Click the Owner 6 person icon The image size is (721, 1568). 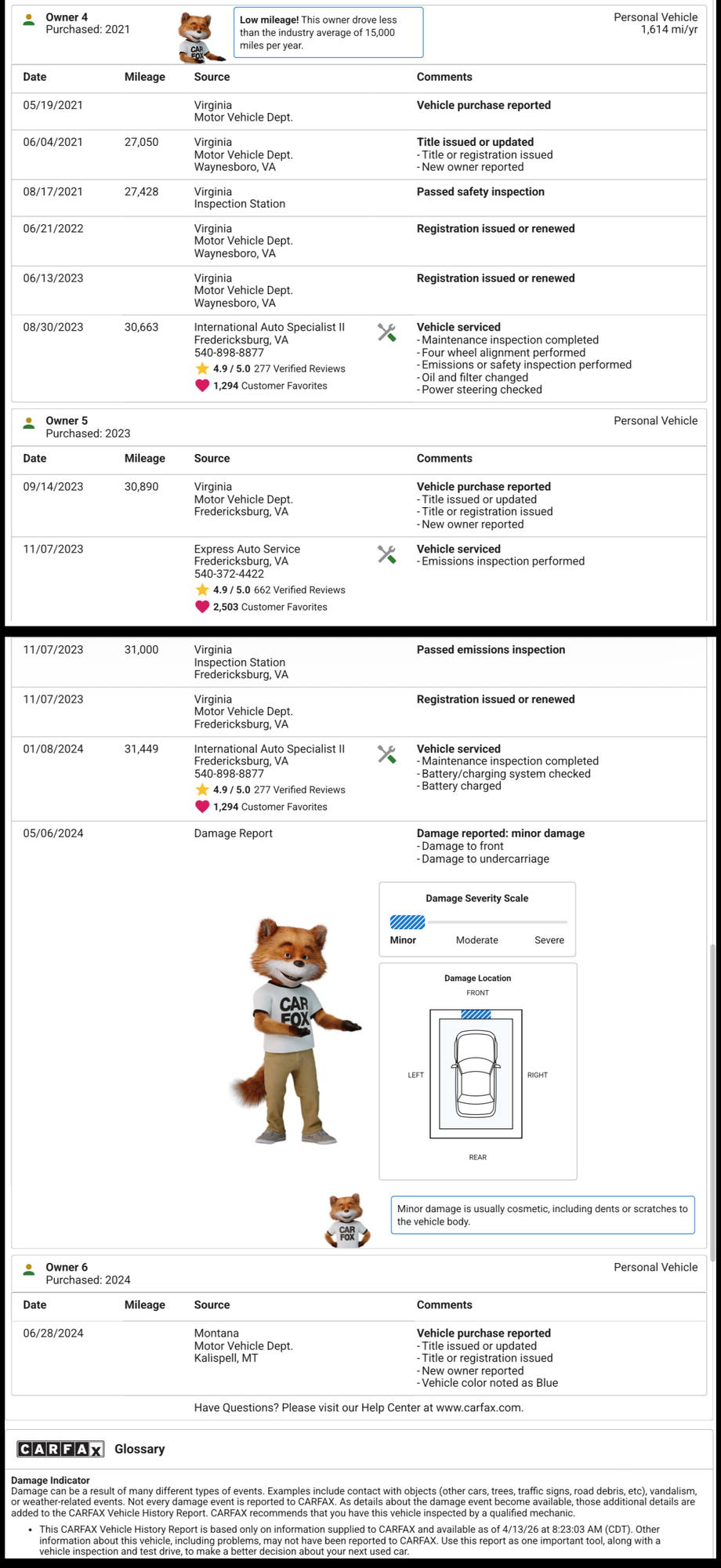[29, 1269]
